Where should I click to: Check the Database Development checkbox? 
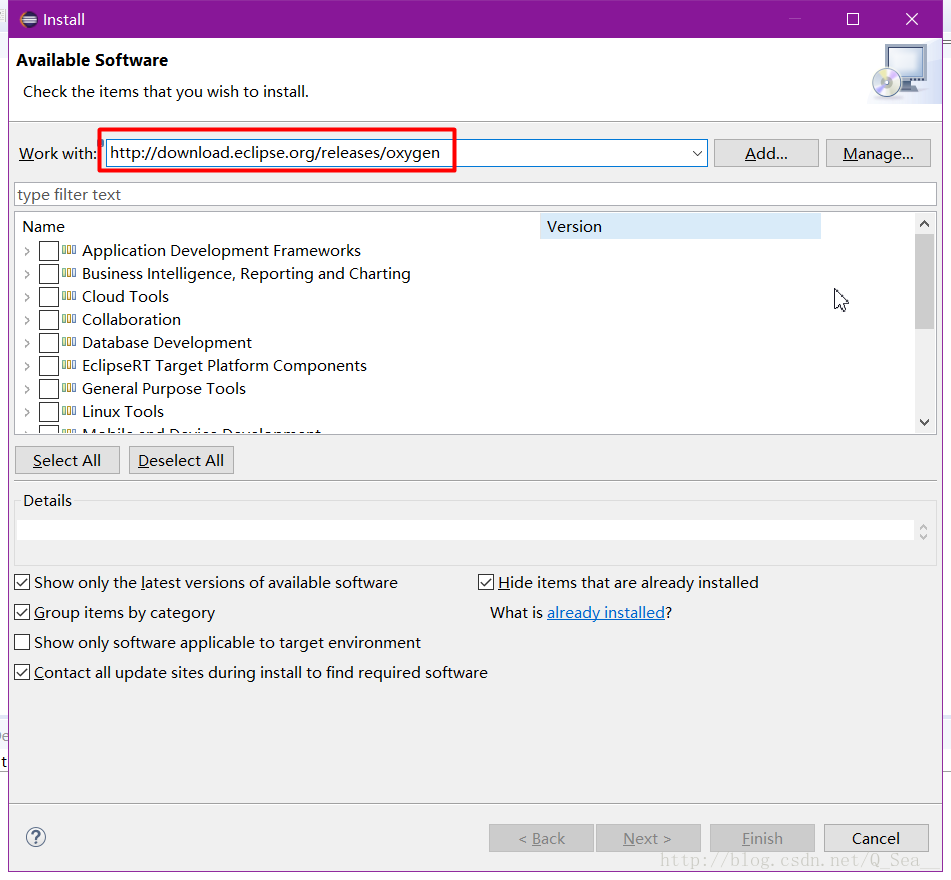[x=49, y=343]
